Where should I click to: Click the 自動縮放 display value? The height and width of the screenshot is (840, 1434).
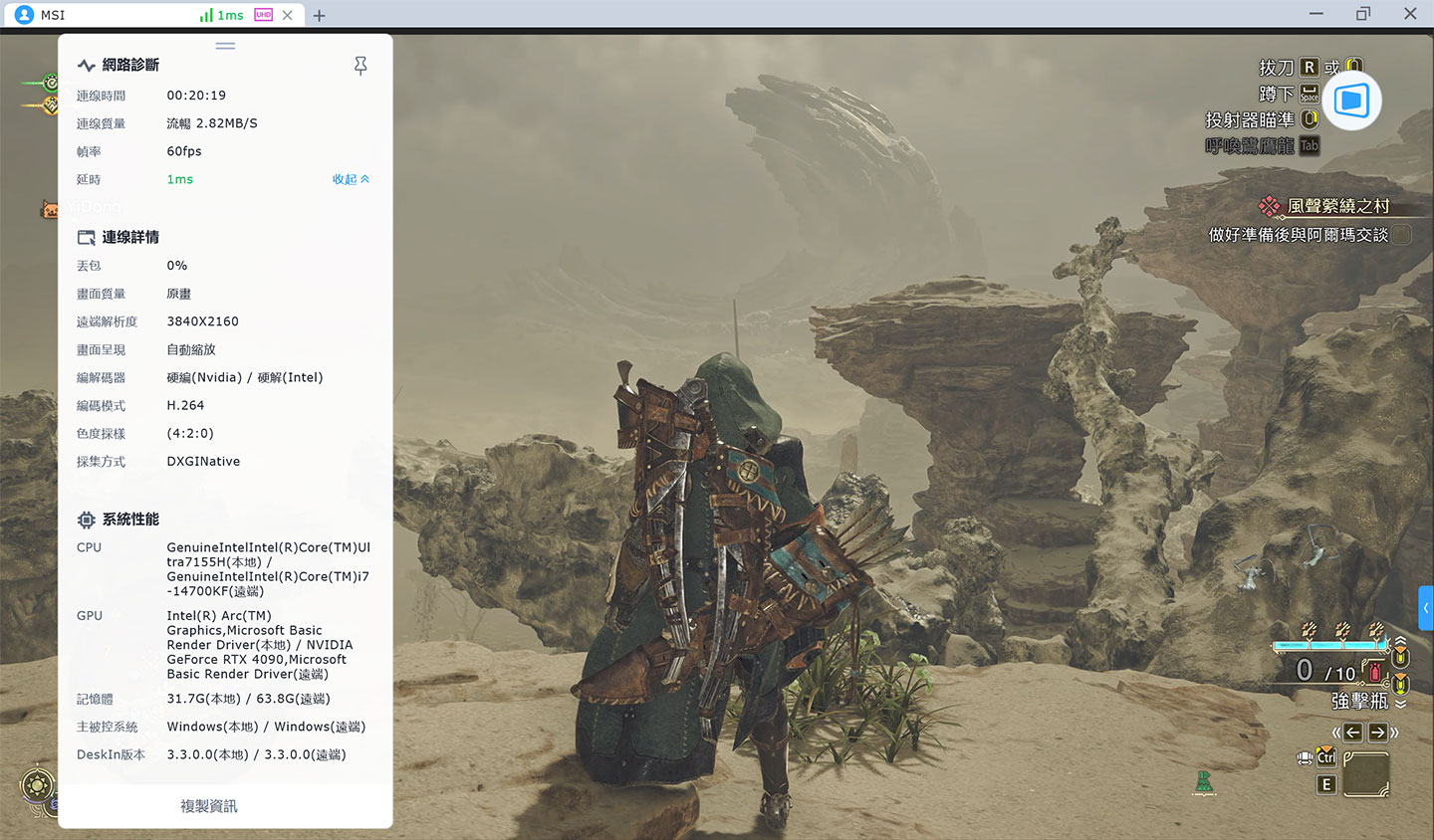[191, 349]
